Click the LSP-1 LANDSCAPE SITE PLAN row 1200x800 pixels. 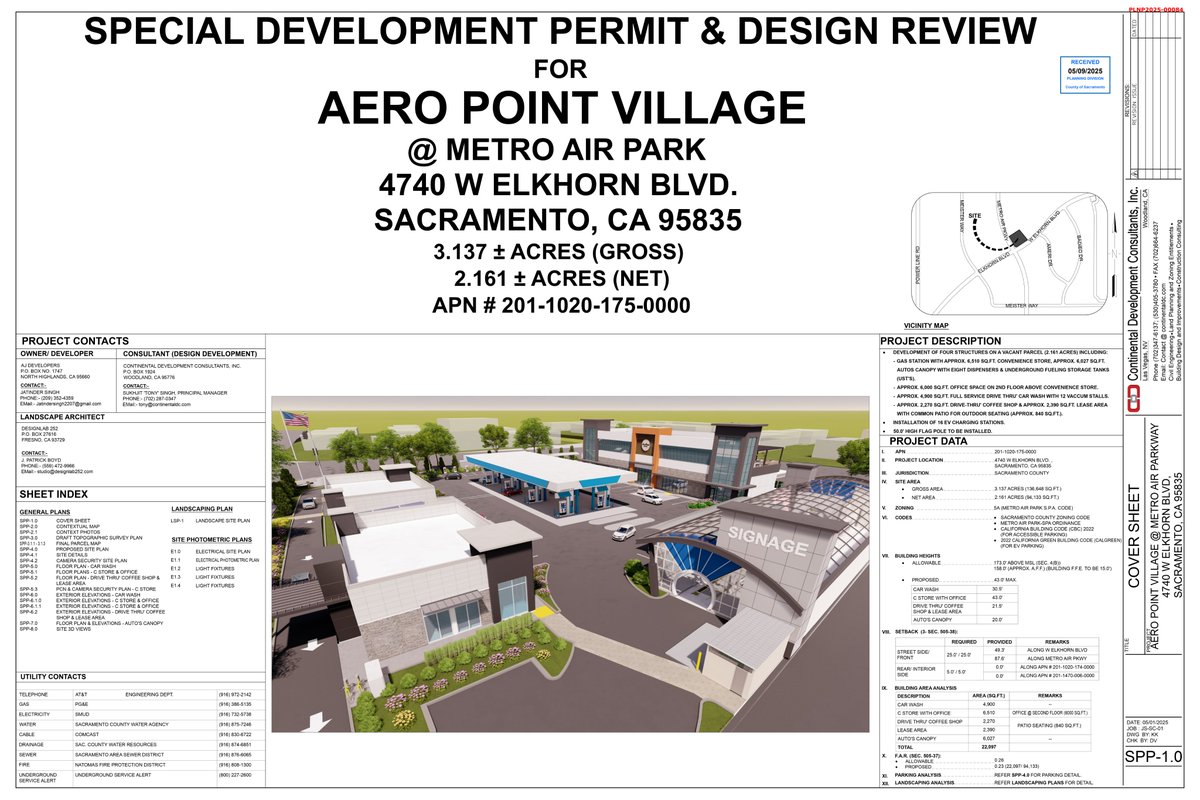pyautogui.click(x=210, y=521)
